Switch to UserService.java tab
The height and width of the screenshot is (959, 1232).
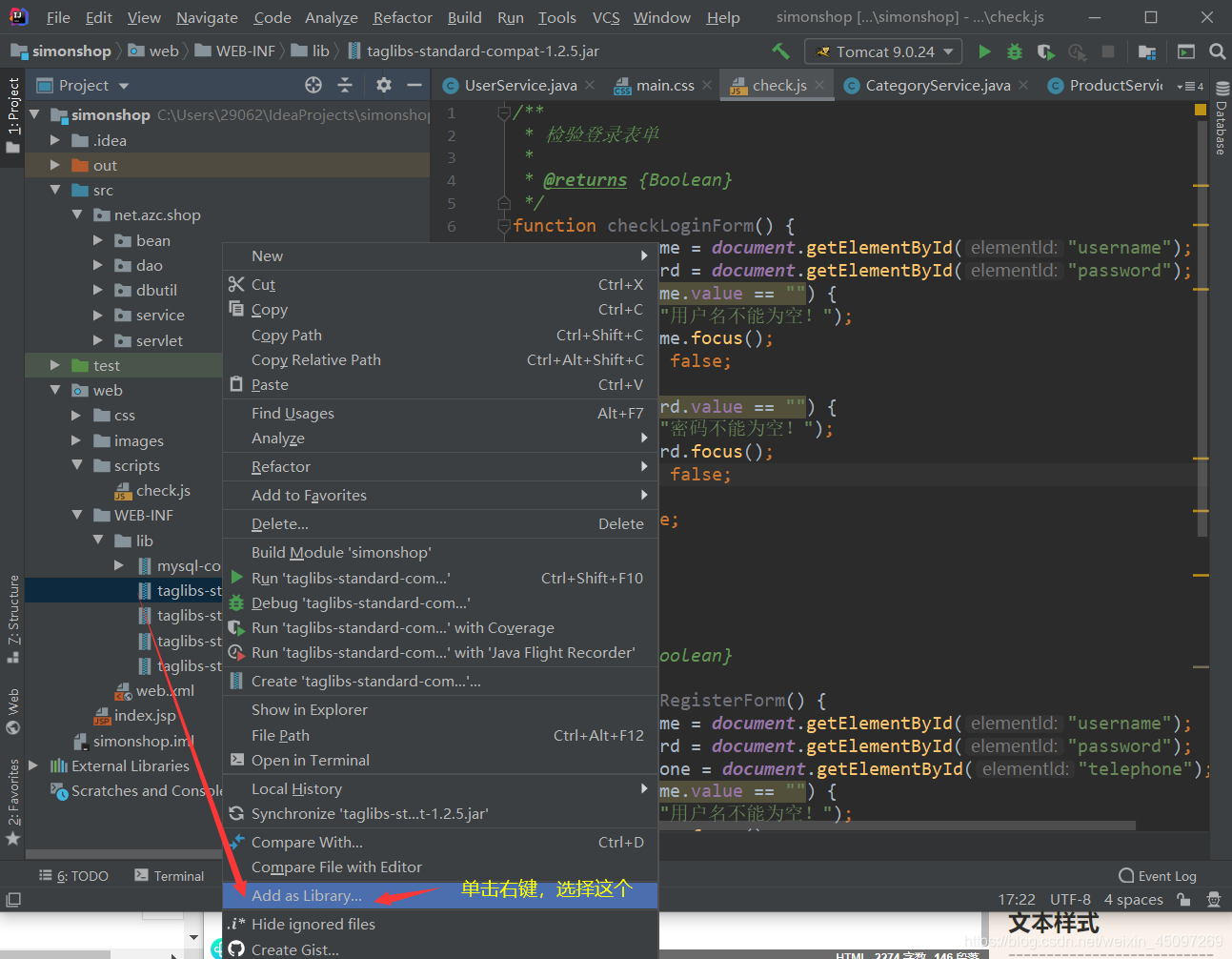(520, 85)
